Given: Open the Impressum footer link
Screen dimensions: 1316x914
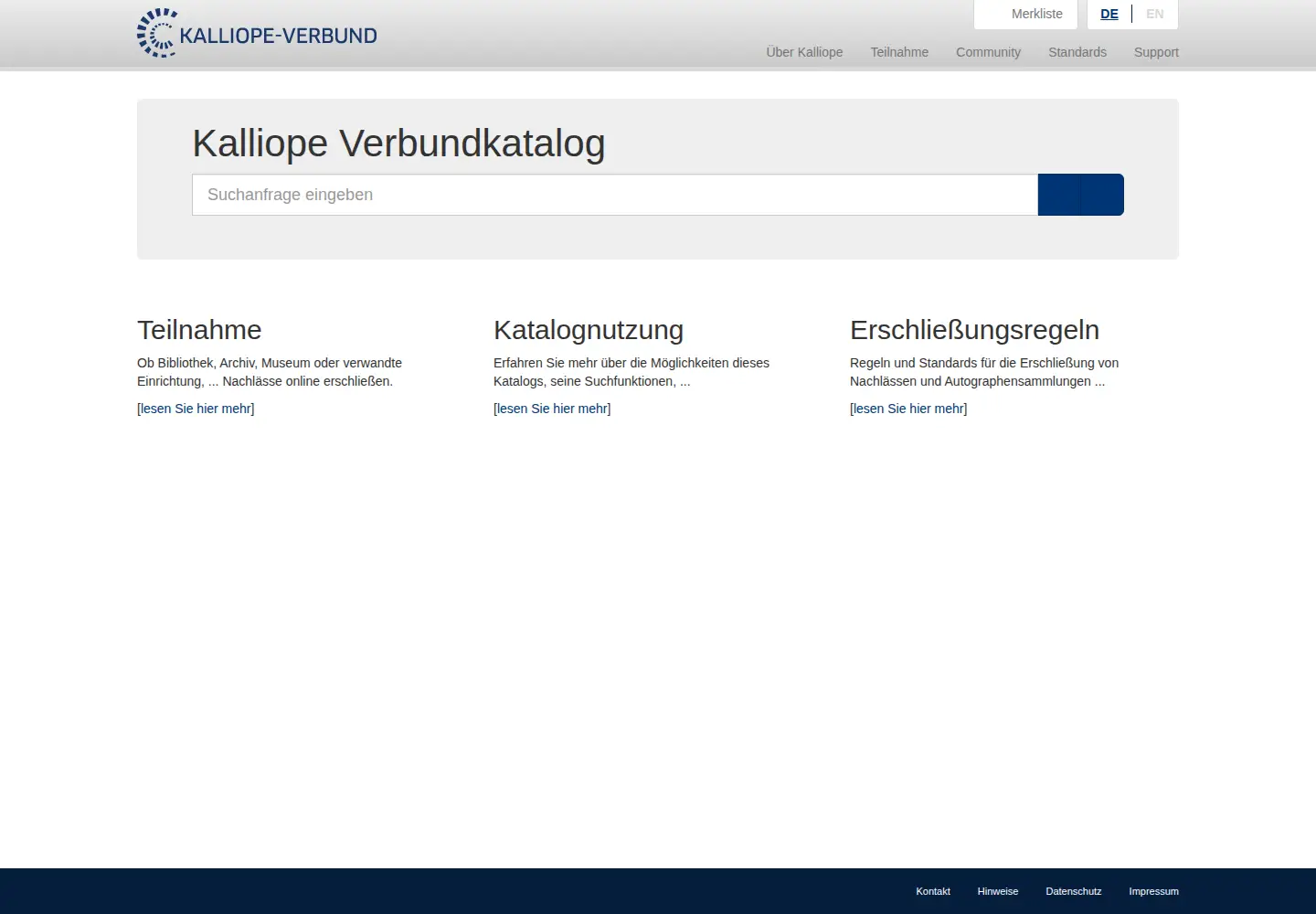Looking at the screenshot, I should coord(1153,891).
